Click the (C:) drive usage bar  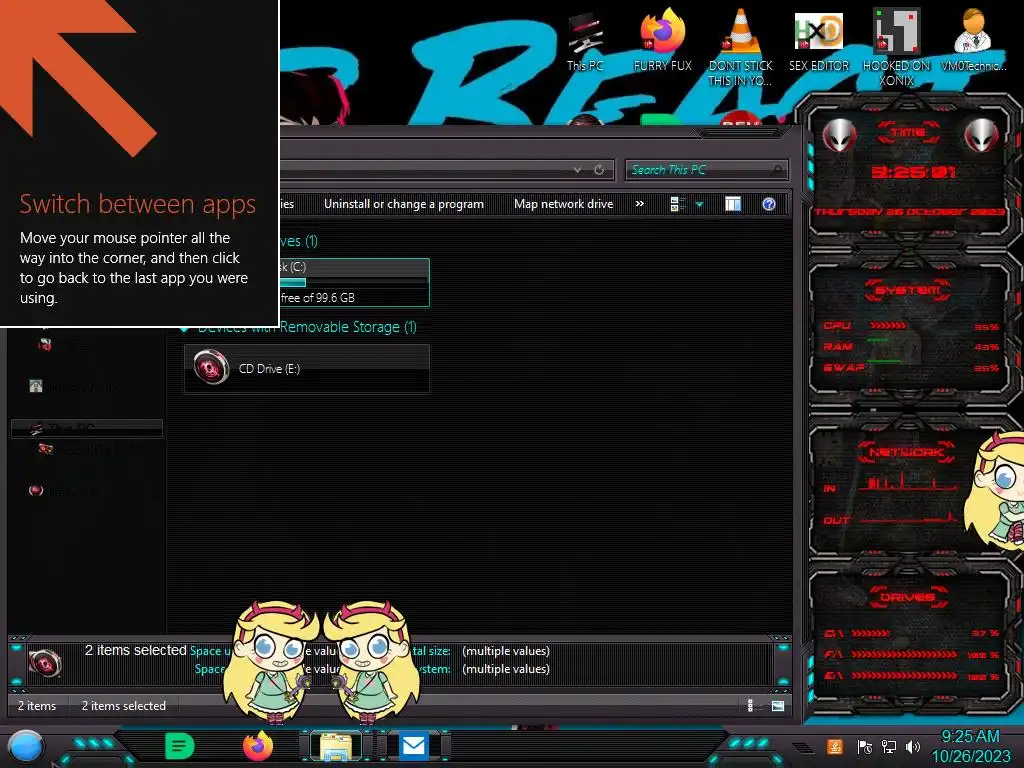(353, 283)
